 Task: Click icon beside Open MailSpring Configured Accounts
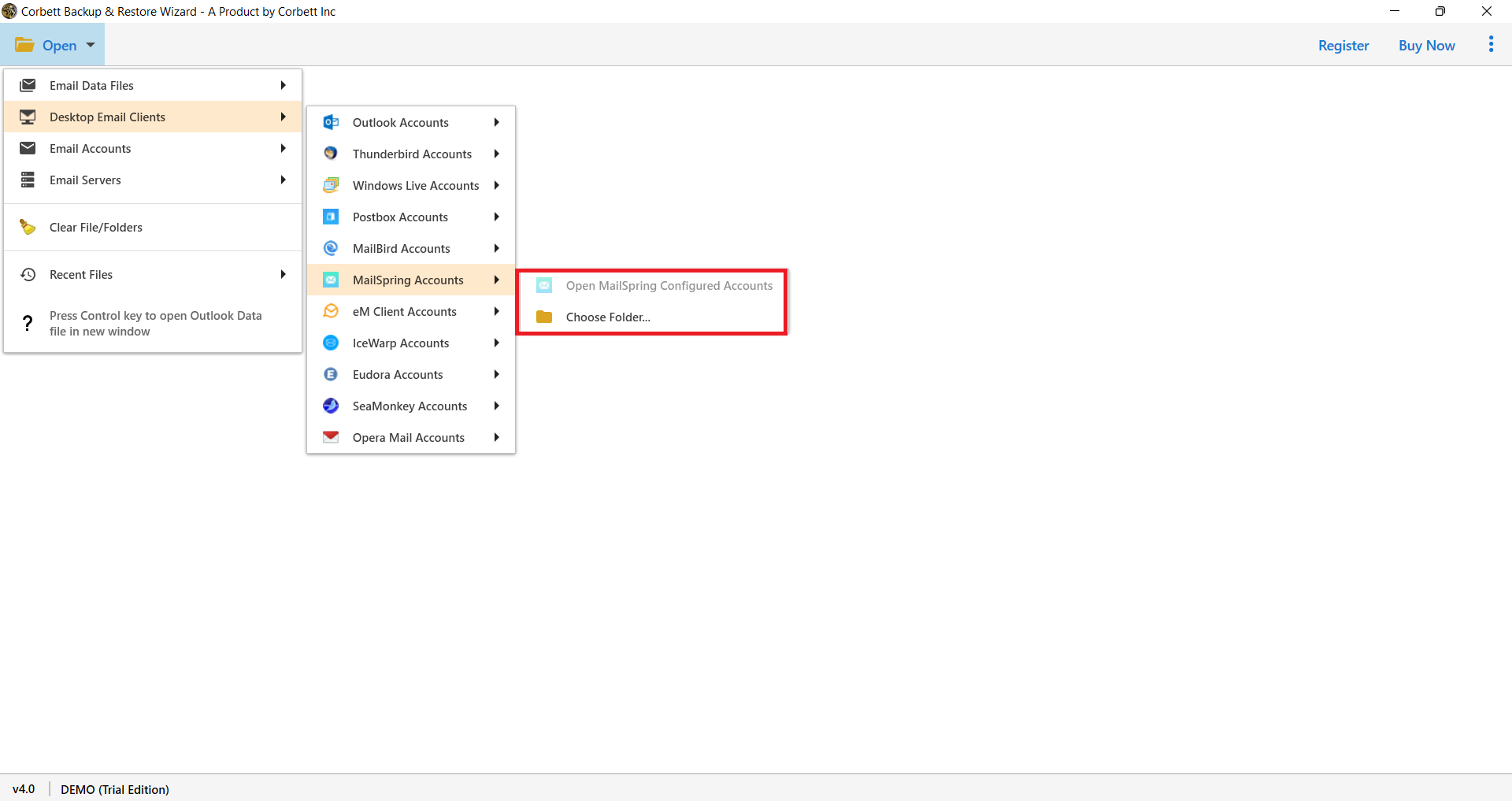click(x=544, y=285)
